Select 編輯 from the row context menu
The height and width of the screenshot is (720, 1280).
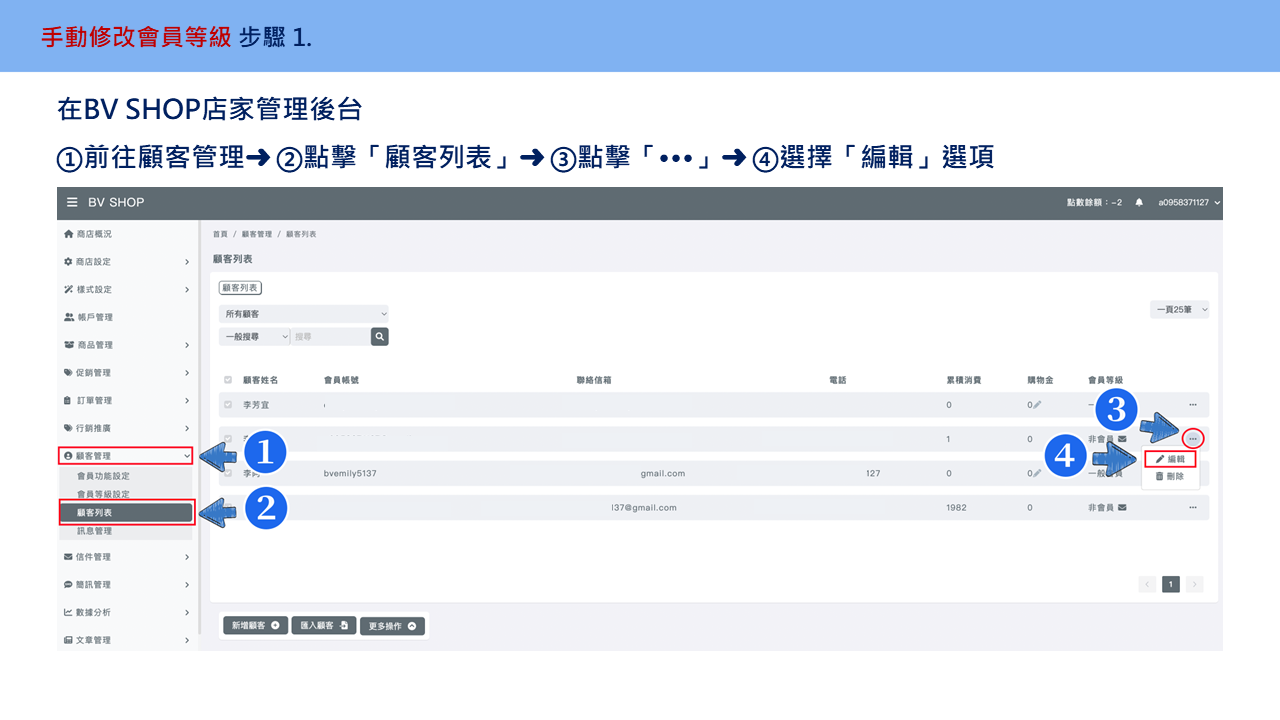(x=1170, y=459)
